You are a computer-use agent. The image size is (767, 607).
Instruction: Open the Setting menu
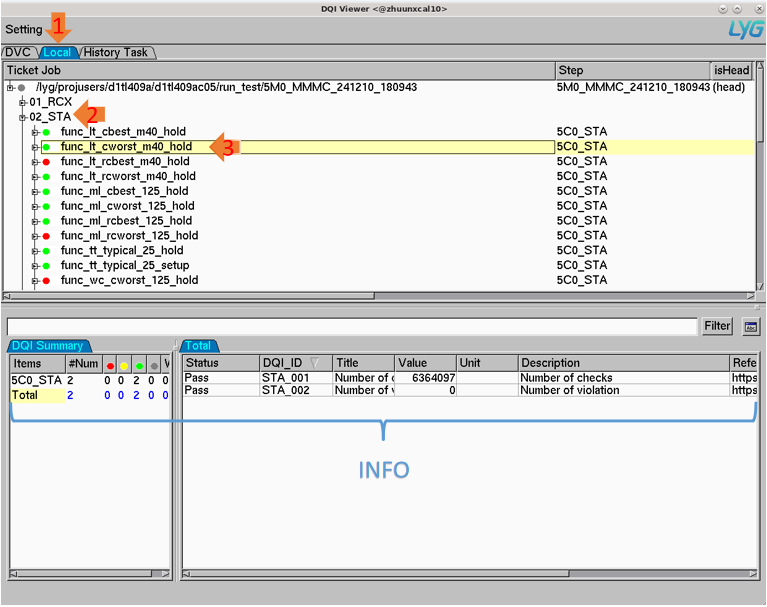(x=23, y=29)
